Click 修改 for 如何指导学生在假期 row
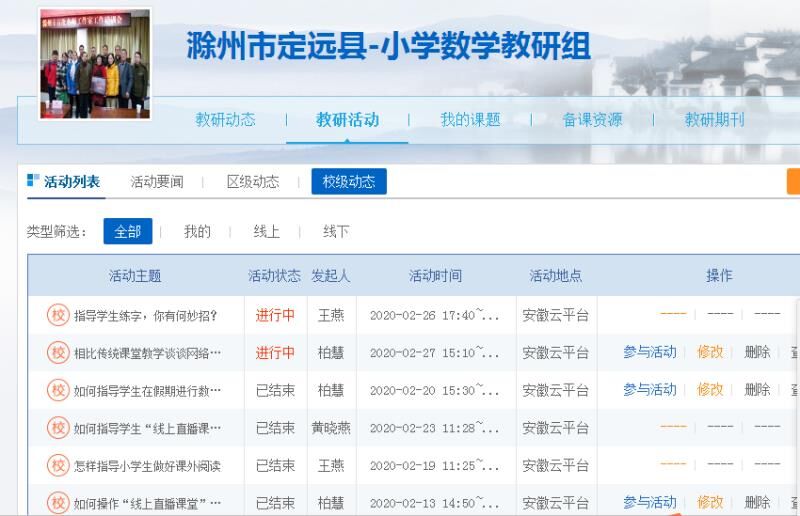 tap(710, 390)
